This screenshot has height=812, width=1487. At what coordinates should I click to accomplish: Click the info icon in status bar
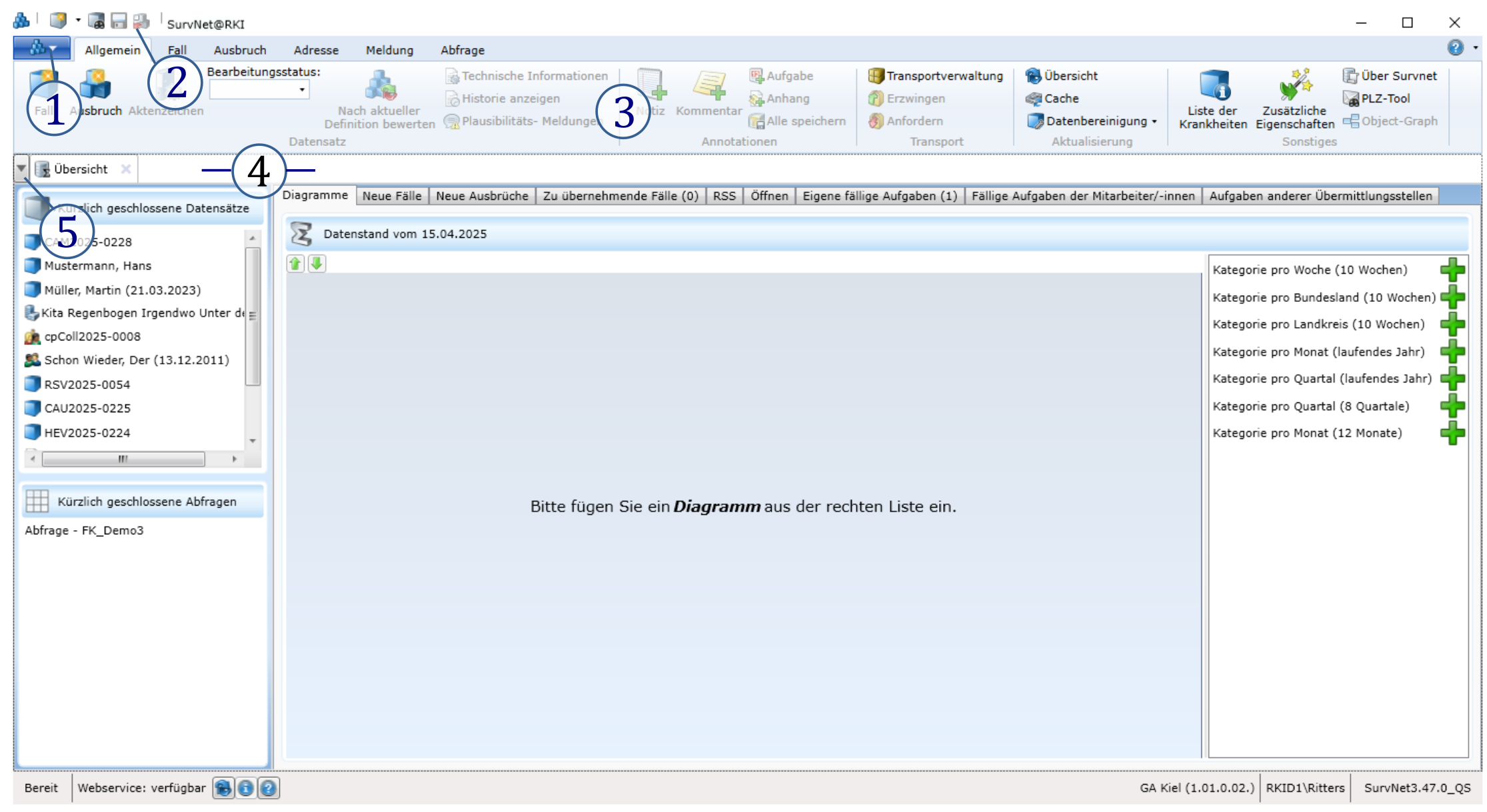tap(245, 788)
